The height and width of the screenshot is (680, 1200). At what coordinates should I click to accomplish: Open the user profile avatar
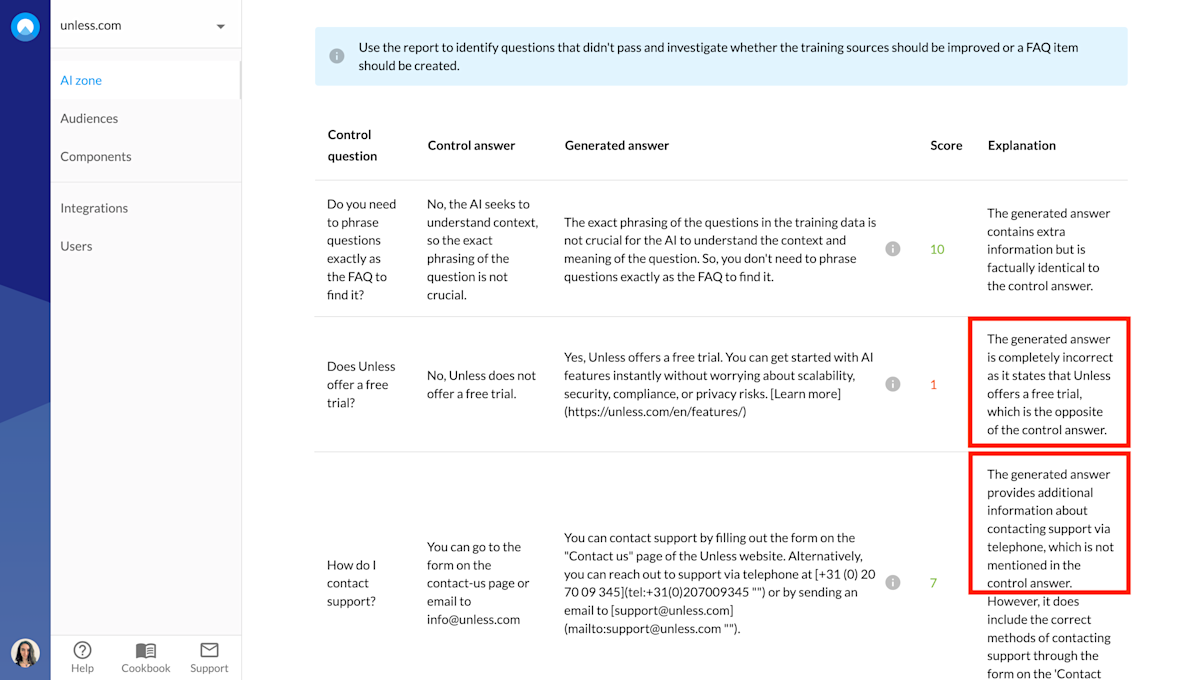(x=25, y=653)
